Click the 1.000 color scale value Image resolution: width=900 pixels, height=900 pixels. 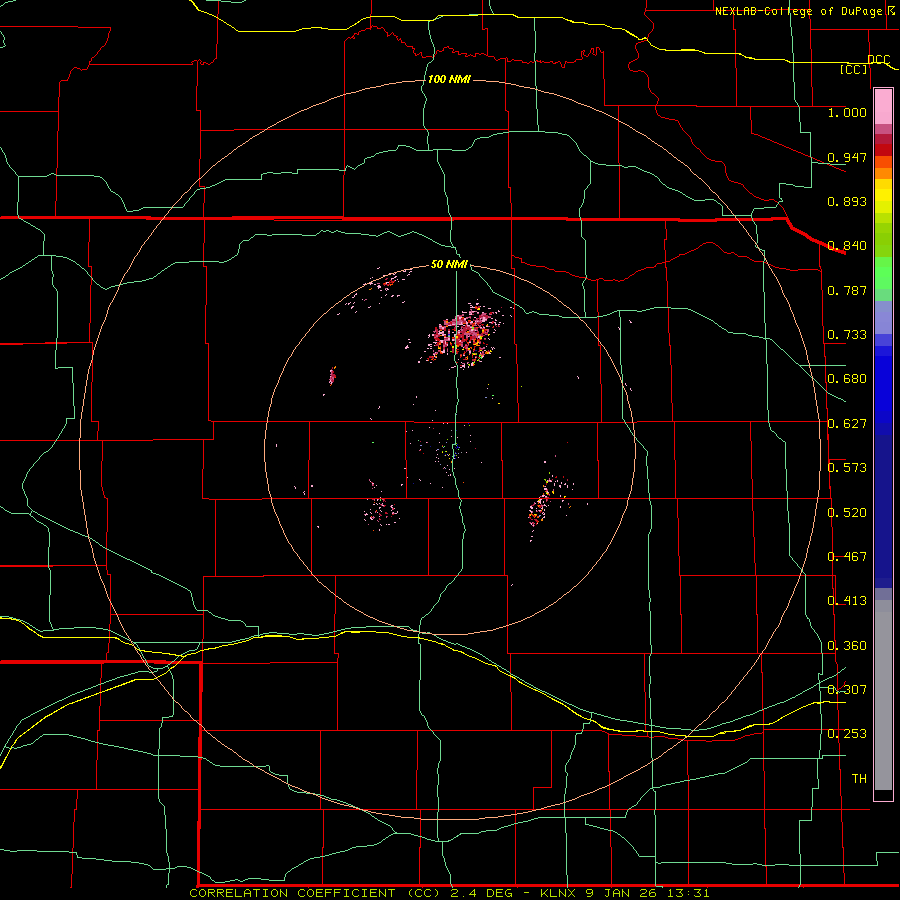(847, 112)
